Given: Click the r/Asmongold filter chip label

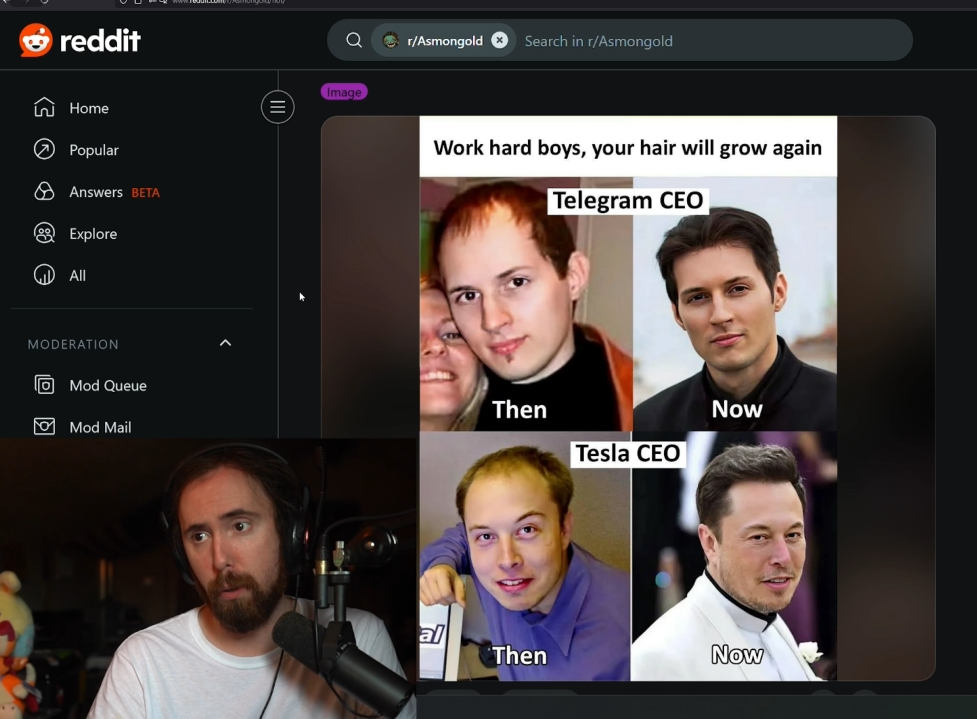Looking at the screenshot, I should [x=445, y=41].
